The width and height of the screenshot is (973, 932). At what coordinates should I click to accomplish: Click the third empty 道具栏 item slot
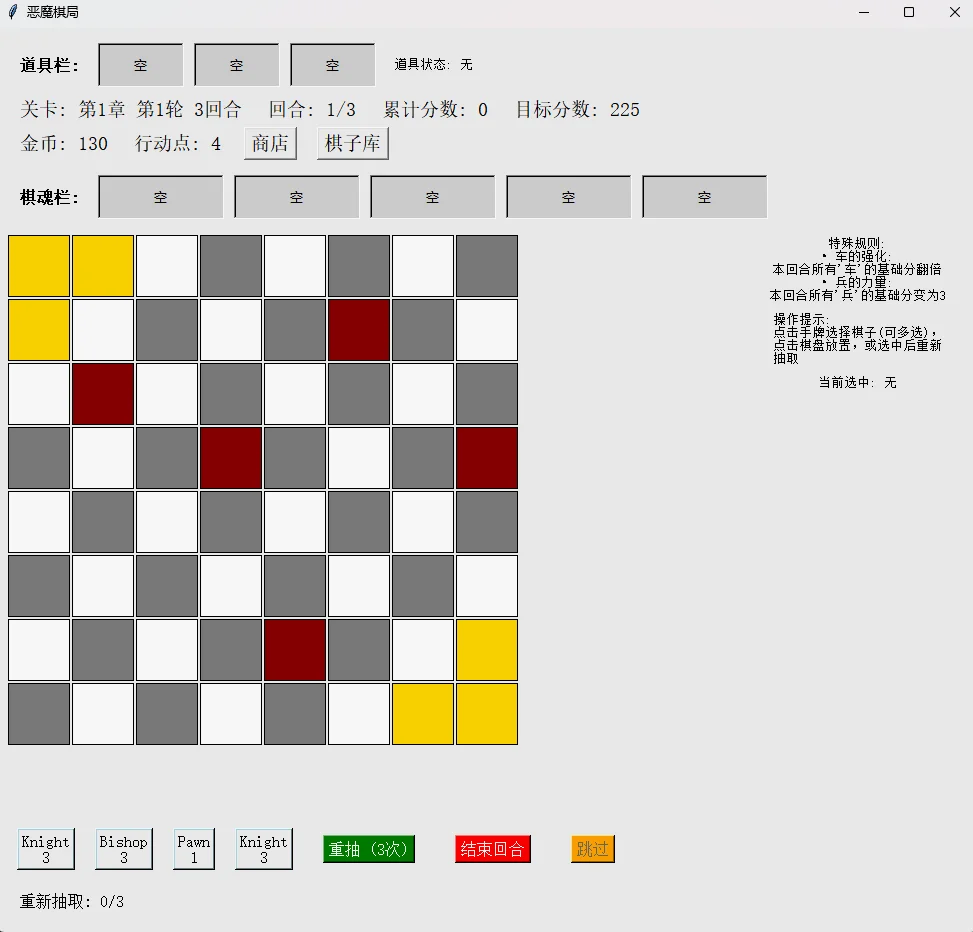332,65
